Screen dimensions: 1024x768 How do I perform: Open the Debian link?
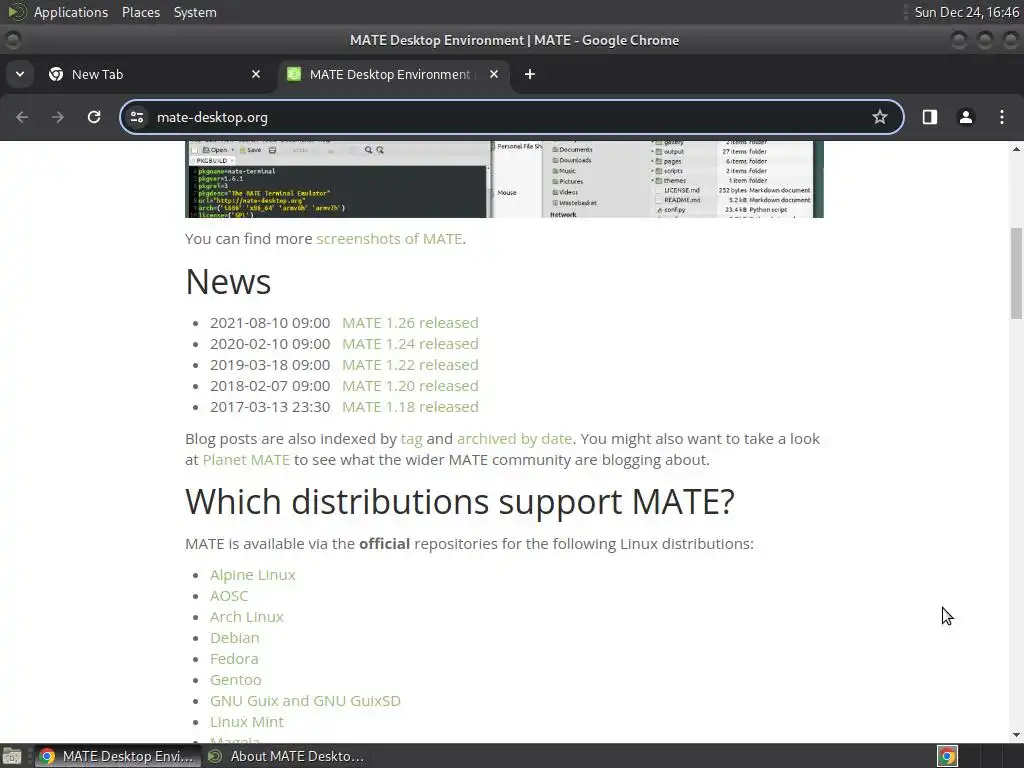click(234, 637)
